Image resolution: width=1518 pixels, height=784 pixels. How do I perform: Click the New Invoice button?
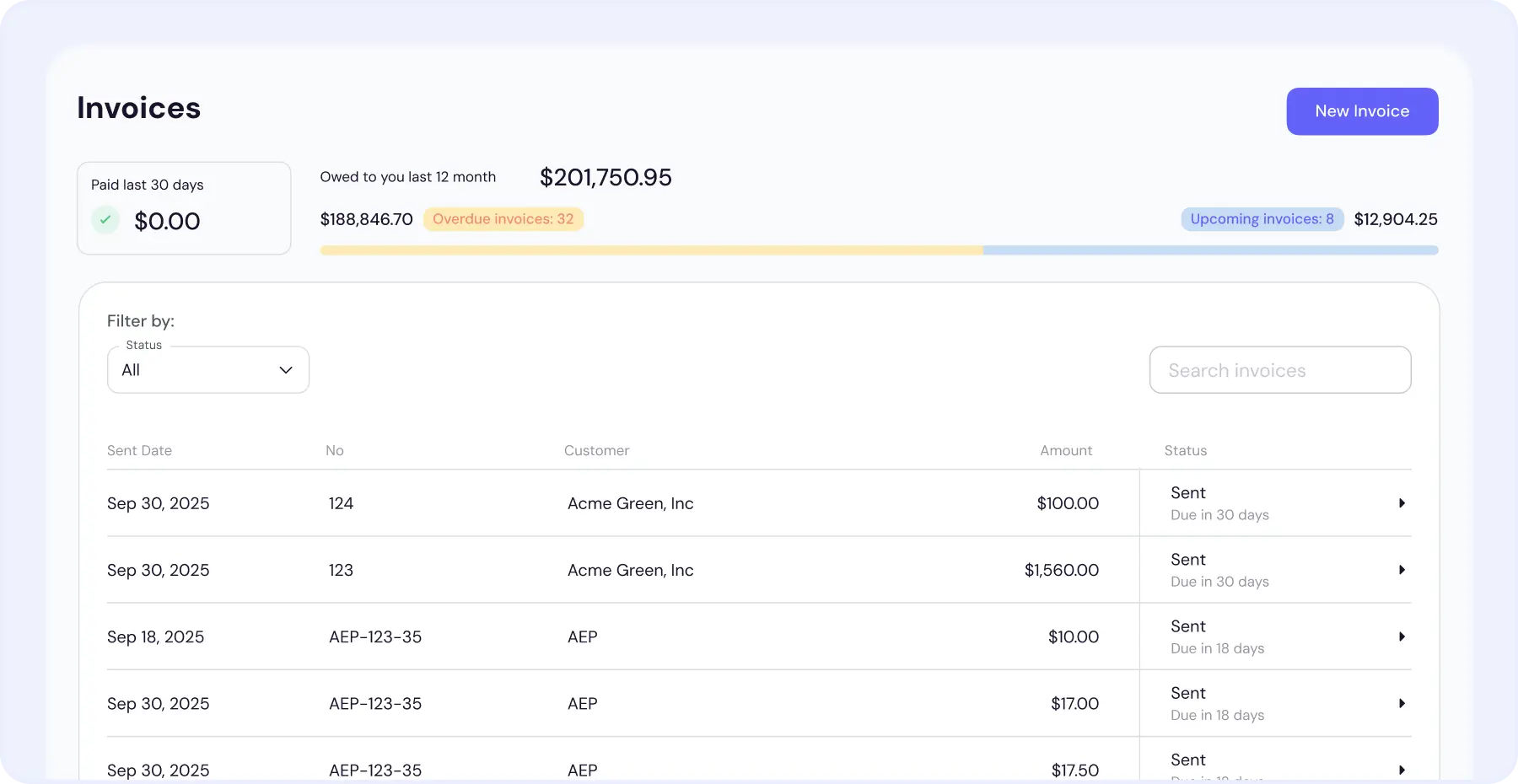(x=1361, y=110)
